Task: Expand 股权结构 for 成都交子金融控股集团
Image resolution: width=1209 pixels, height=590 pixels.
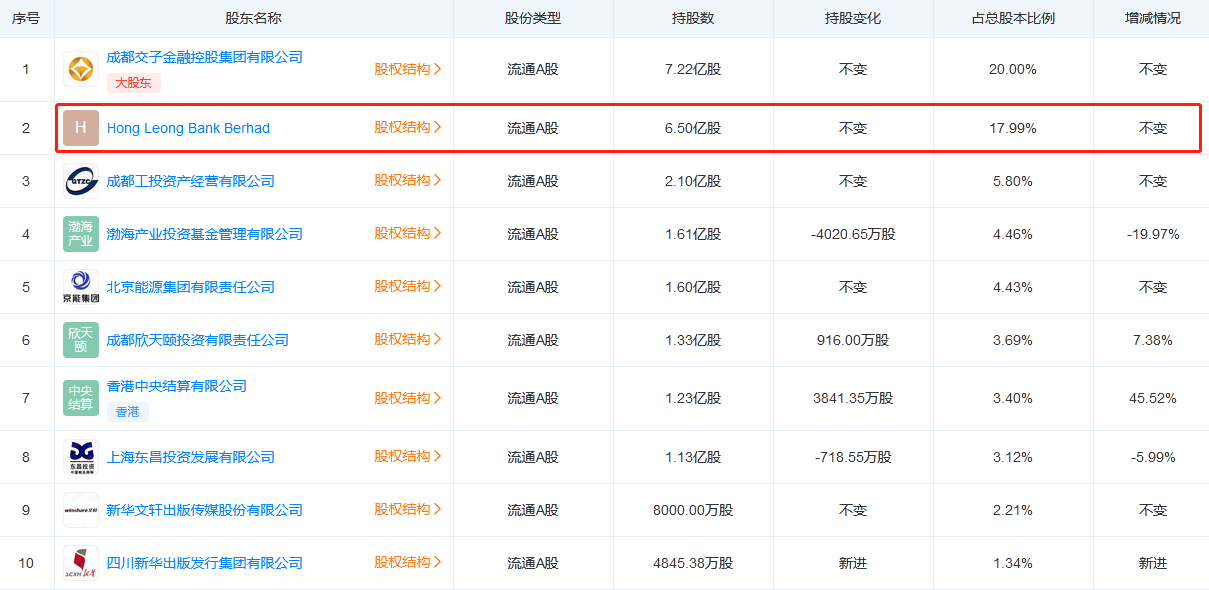Action: [408, 69]
